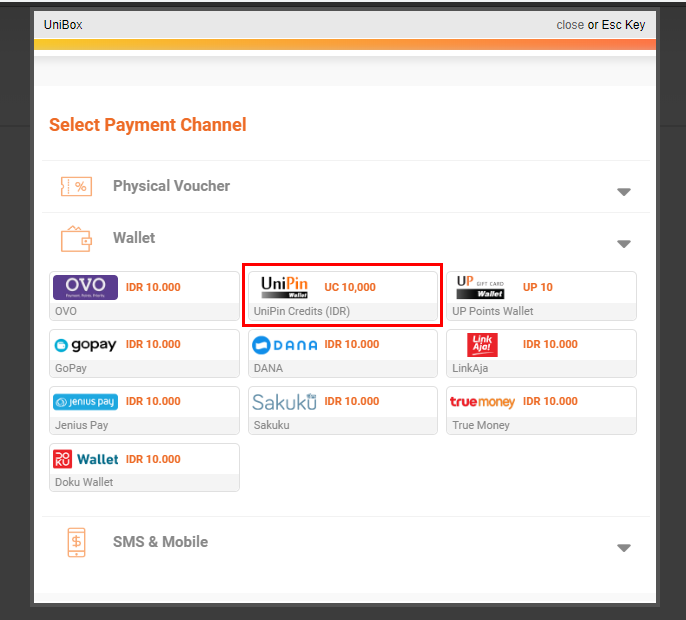
Task: Open the SMS & Mobile section heading
Action: 161,542
